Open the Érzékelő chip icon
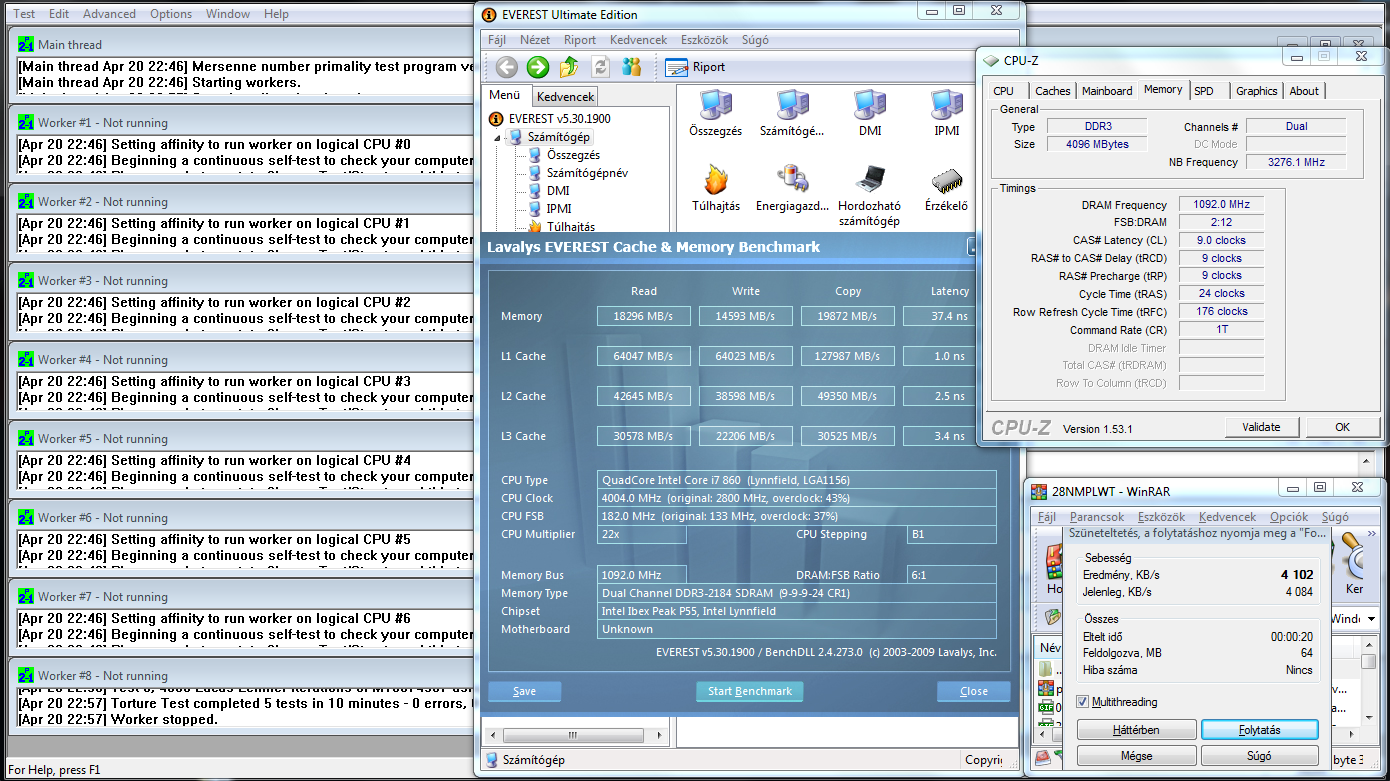The width and height of the screenshot is (1390, 781). 946,189
